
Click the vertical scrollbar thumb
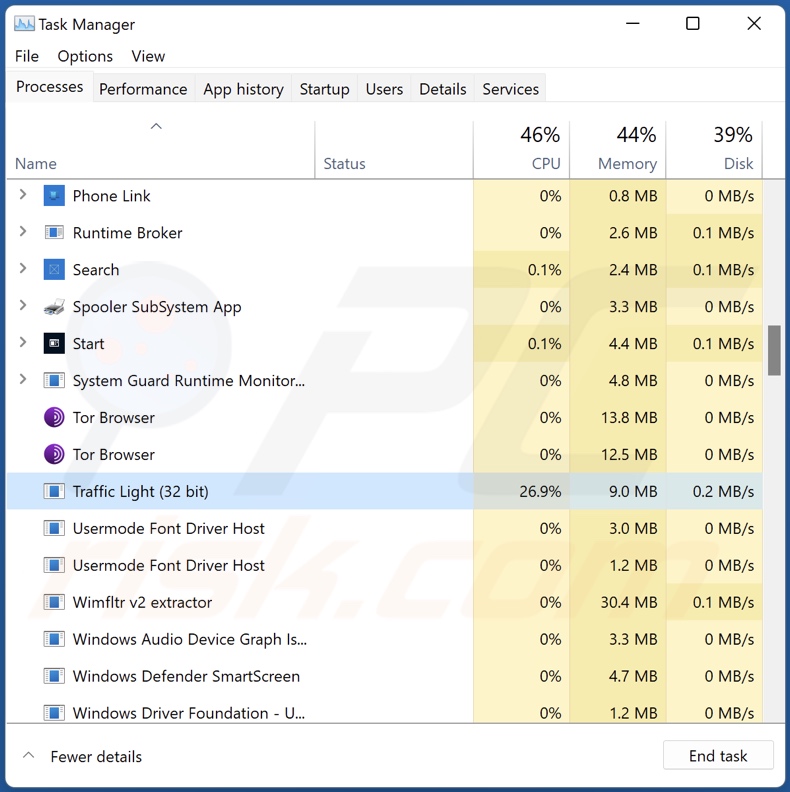coord(774,350)
